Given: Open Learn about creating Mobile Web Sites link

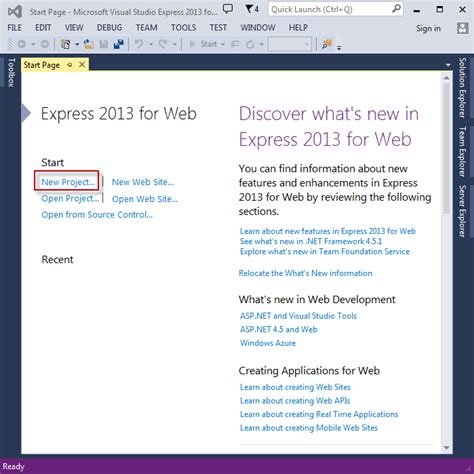Looking at the screenshot, I should (309, 428).
